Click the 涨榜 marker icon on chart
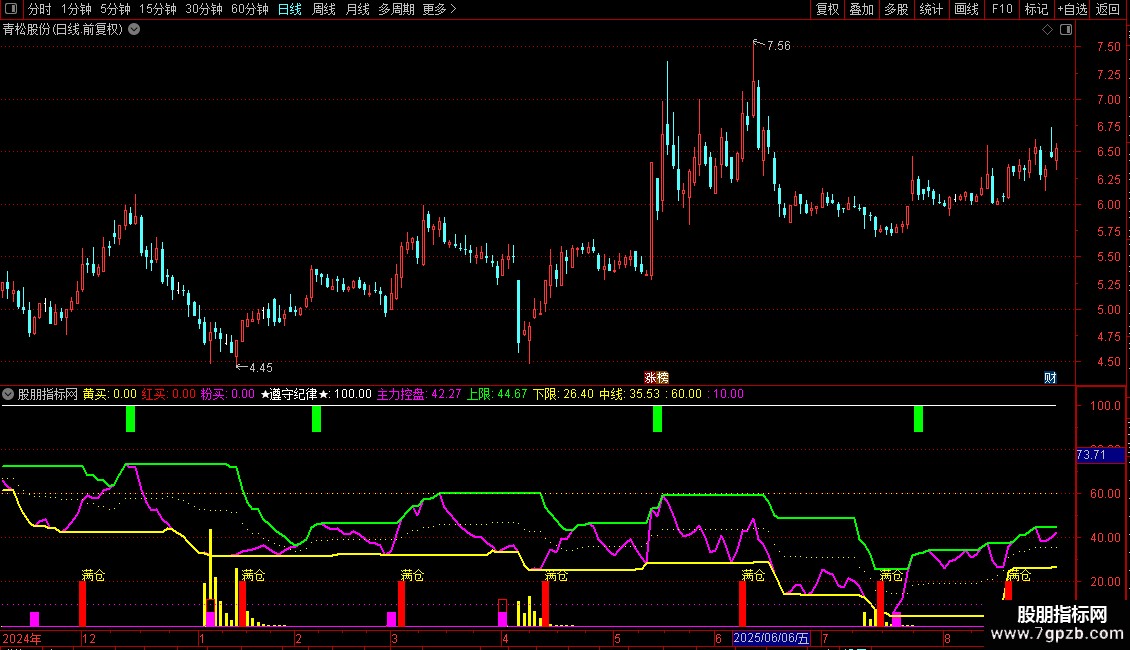Image resolution: width=1130 pixels, height=650 pixels. (x=656, y=377)
